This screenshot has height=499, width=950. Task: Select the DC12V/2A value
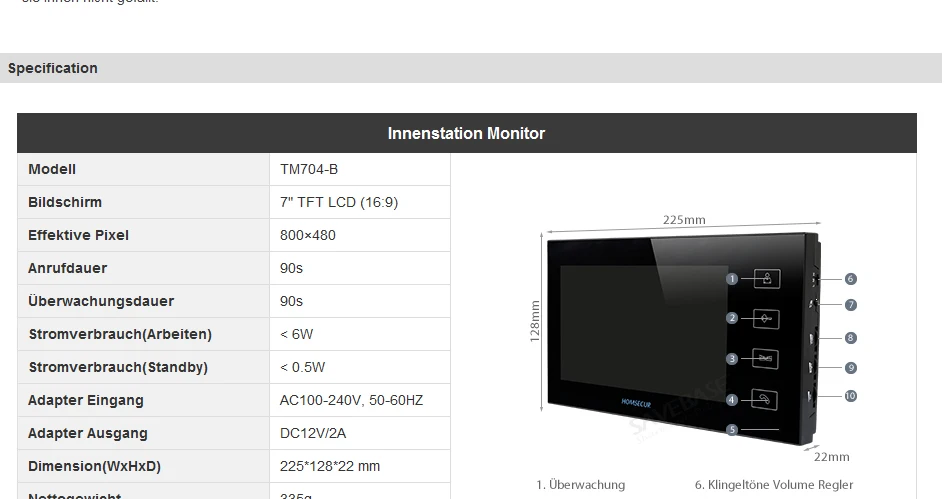tap(313, 433)
